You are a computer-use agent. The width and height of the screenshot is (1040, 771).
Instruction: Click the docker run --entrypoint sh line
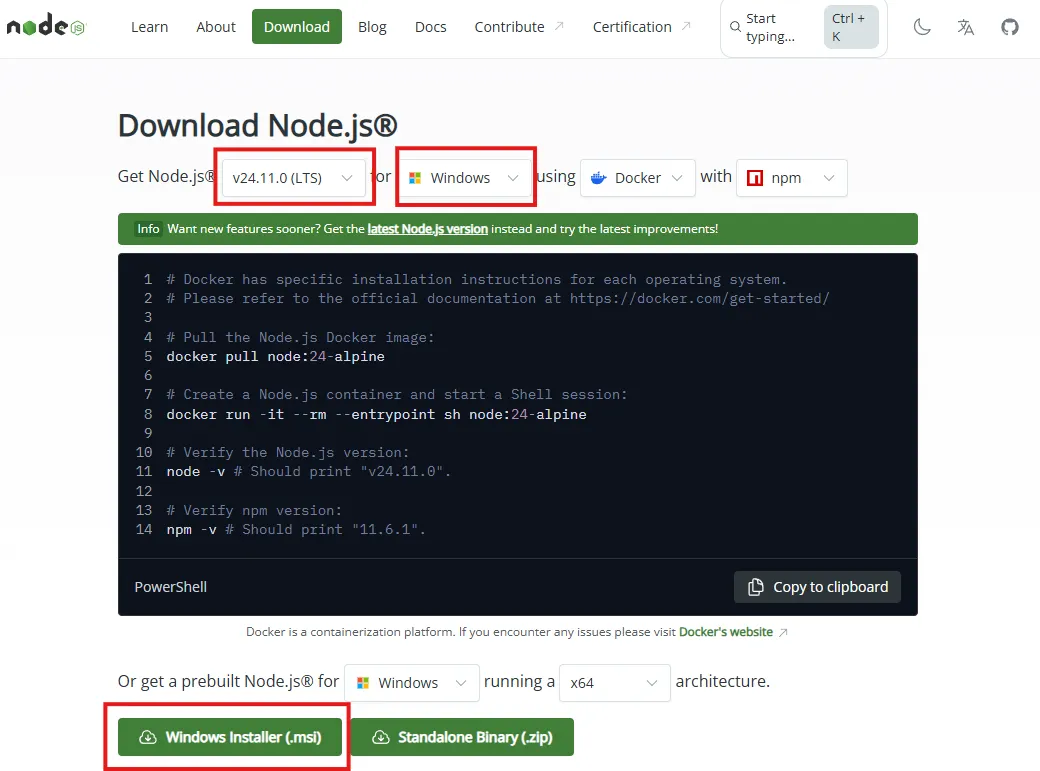376,414
